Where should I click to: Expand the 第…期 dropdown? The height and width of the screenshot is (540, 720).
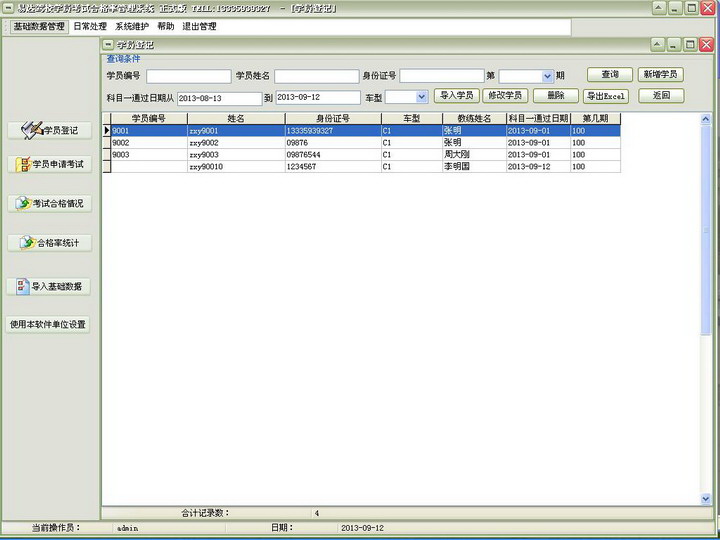(x=547, y=76)
